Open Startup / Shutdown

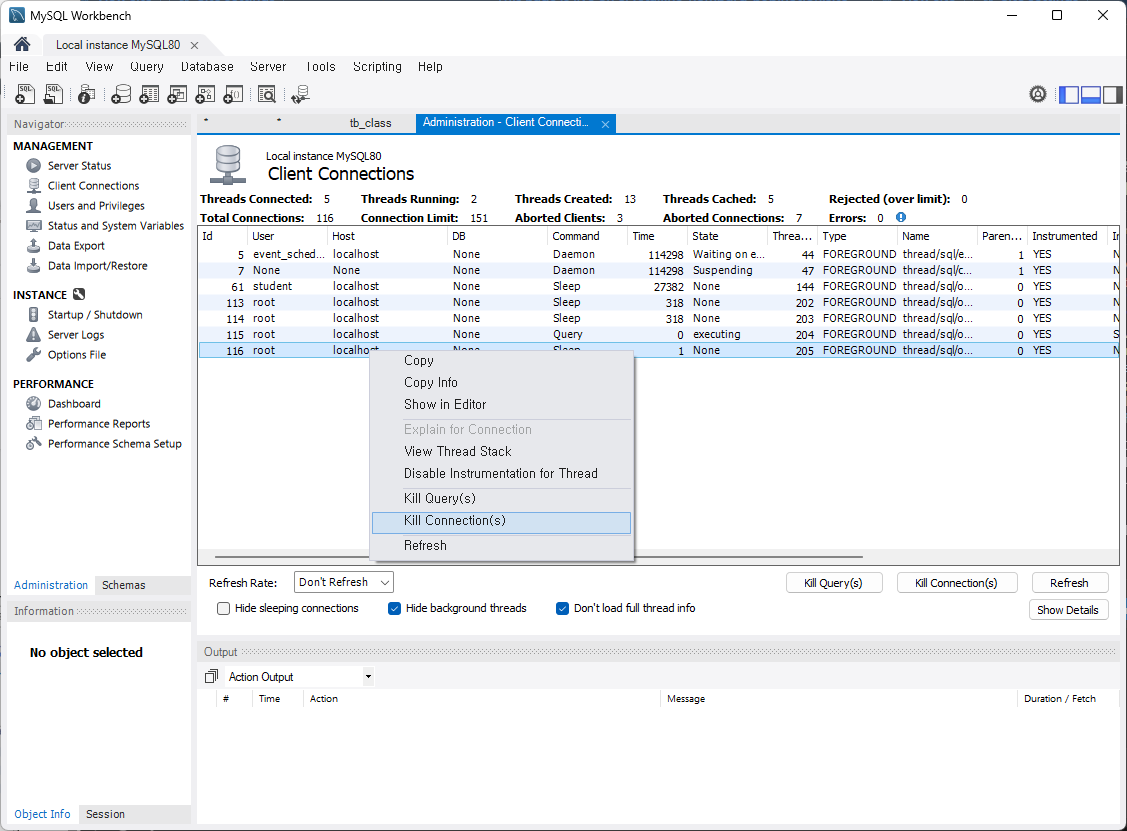tap(95, 315)
